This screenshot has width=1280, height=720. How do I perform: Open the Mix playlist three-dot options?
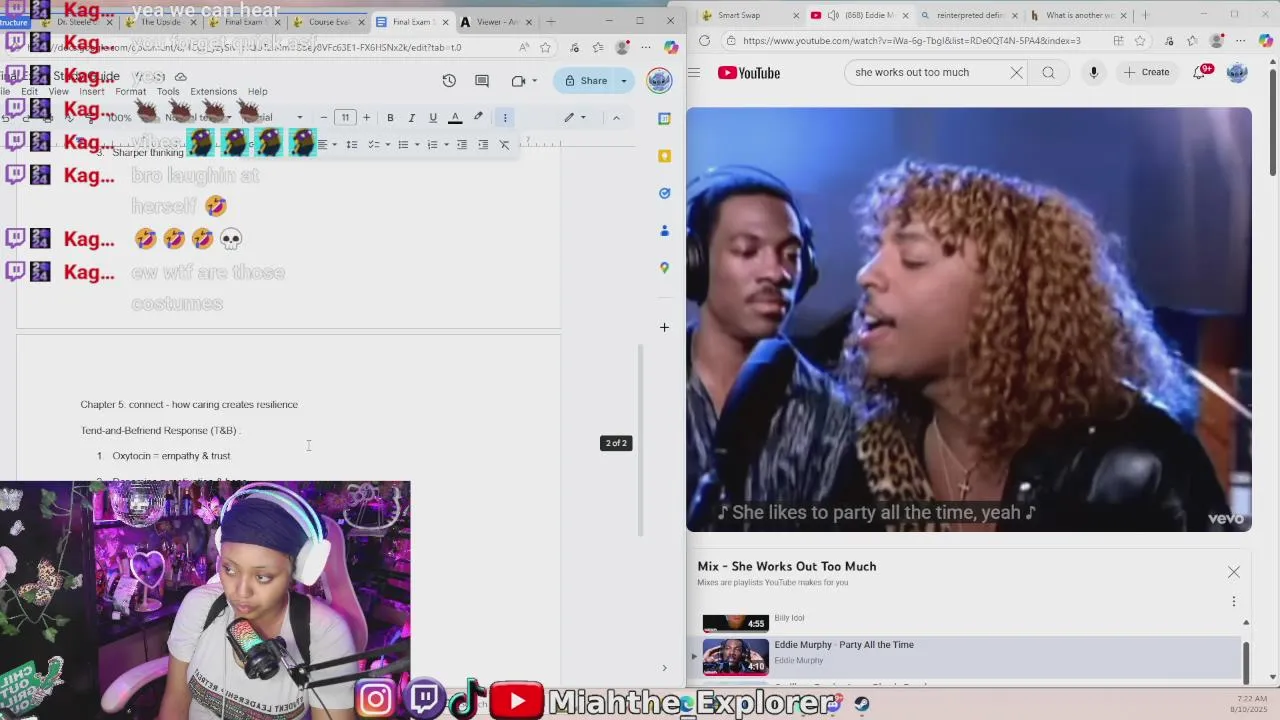[x=1233, y=601]
